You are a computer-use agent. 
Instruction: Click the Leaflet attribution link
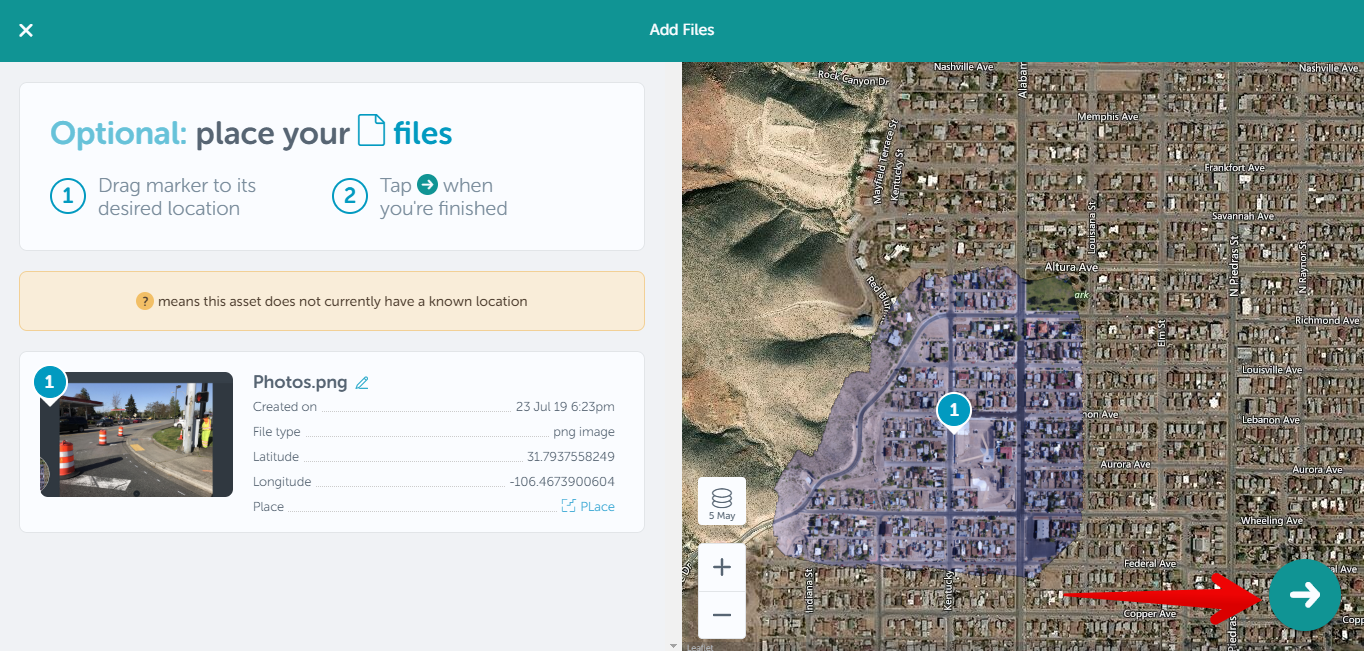[x=700, y=646]
